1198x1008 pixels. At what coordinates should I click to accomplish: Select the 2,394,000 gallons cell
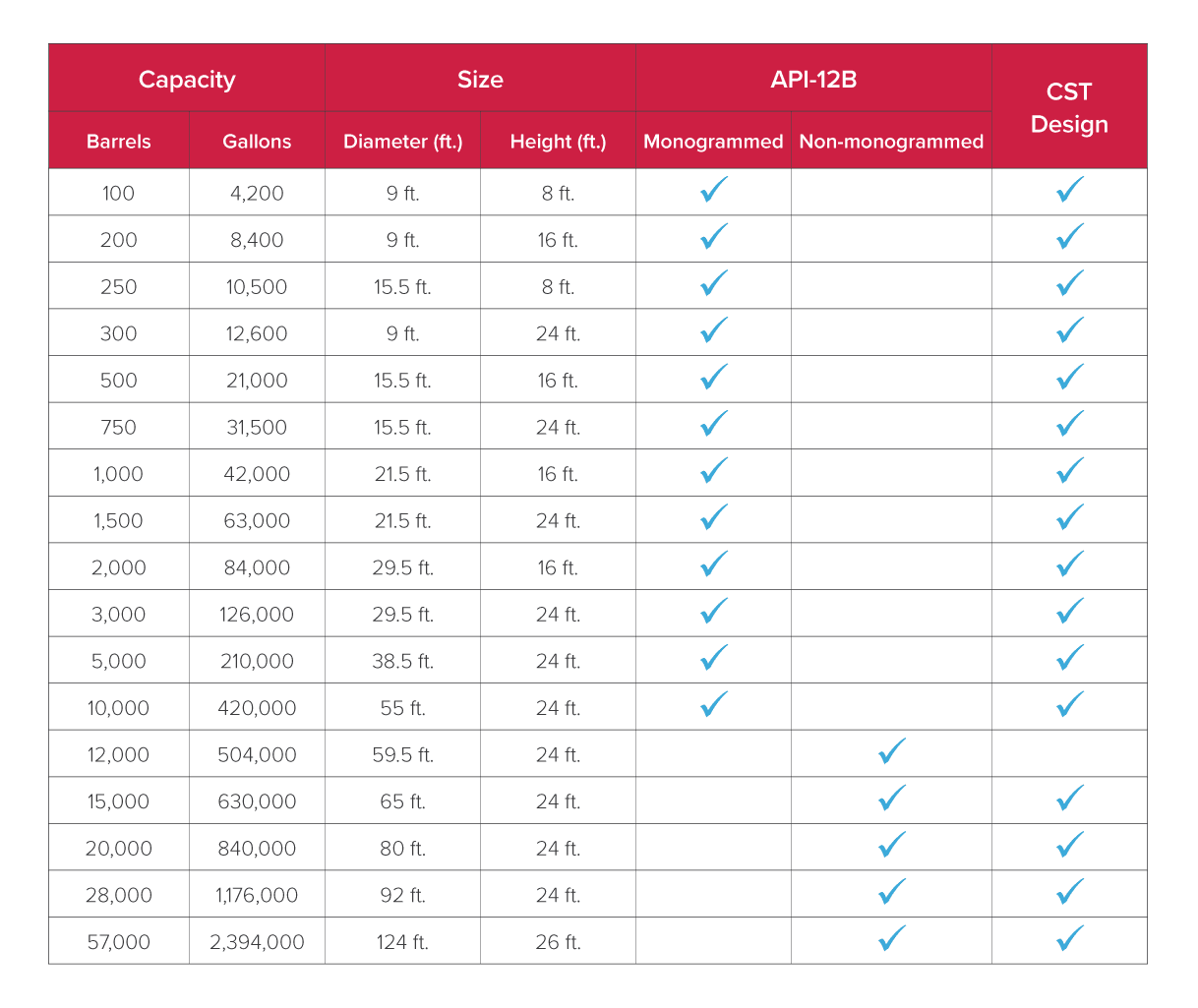point(257,942)
